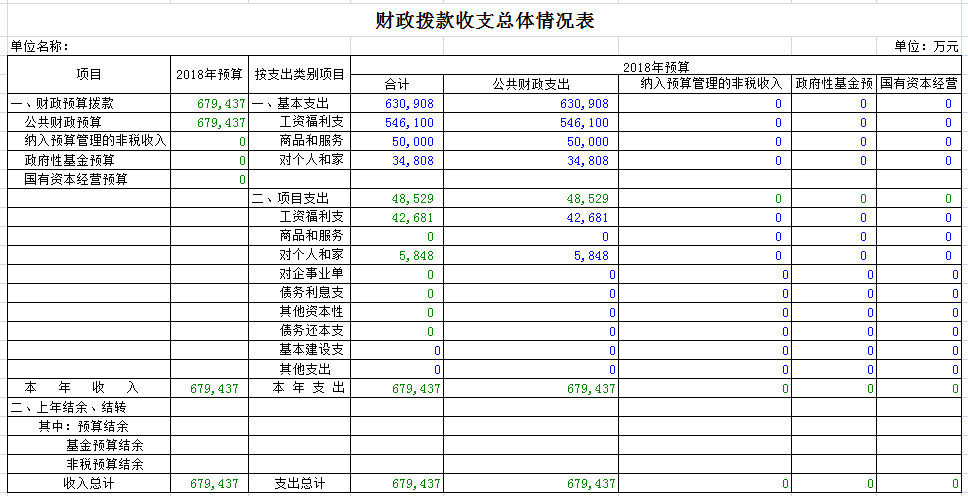Click the title 财政拨款收支总体情况表
This screenshot has height=496, width=968.
[483, 21]
